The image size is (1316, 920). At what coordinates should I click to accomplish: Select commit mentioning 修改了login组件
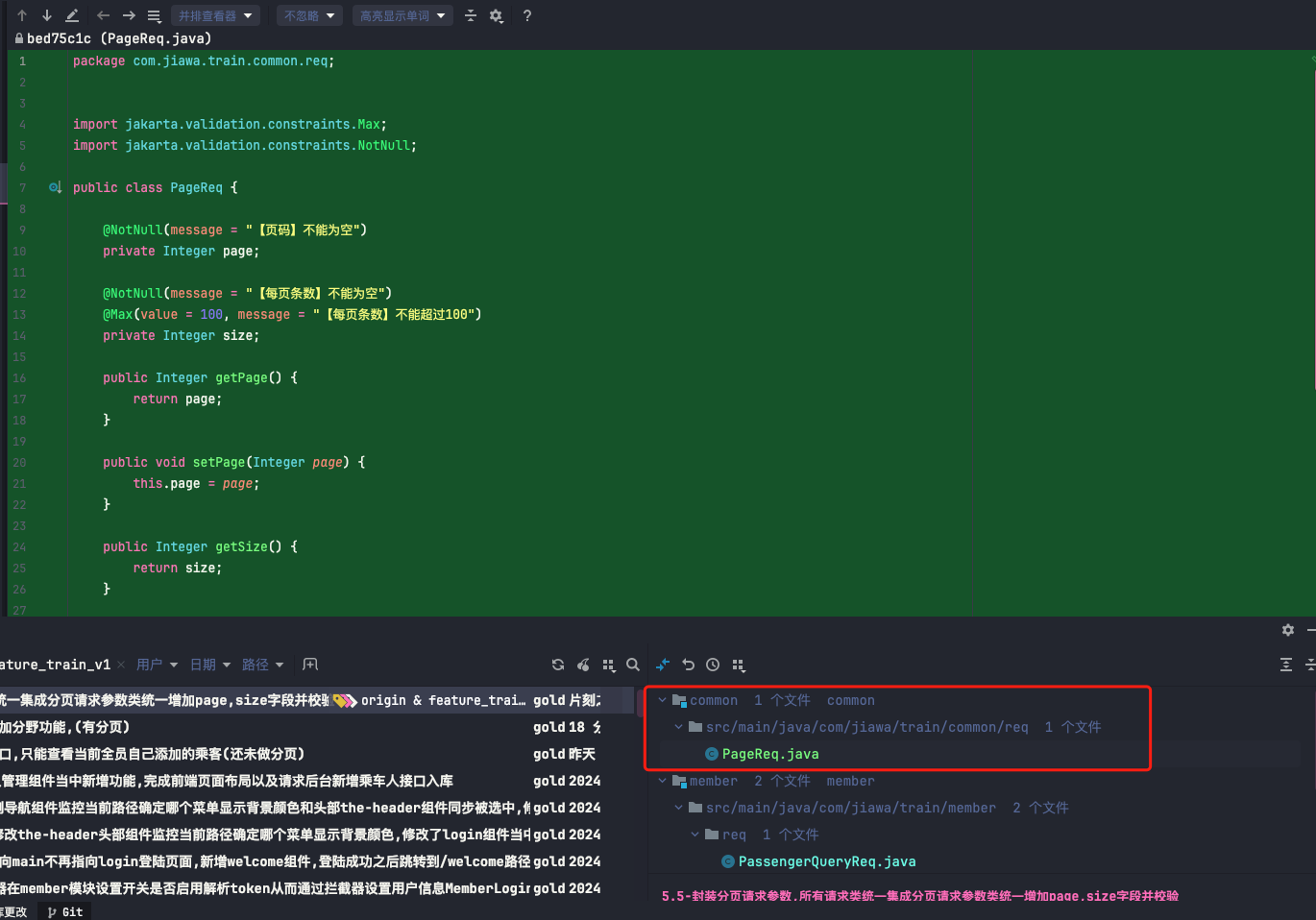[x=317, y=835]
